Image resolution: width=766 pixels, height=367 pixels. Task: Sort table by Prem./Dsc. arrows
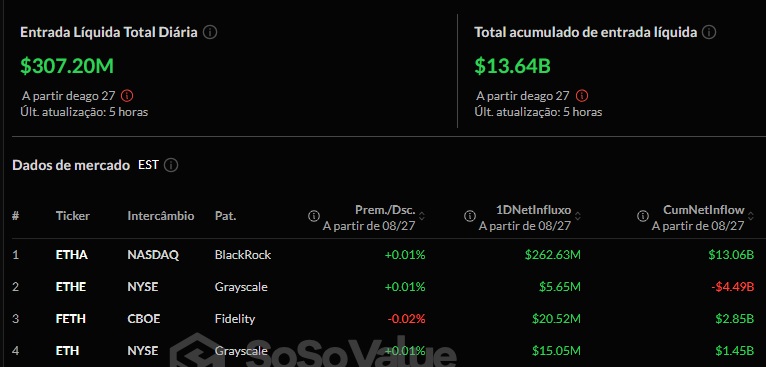[x=422, y=216]
